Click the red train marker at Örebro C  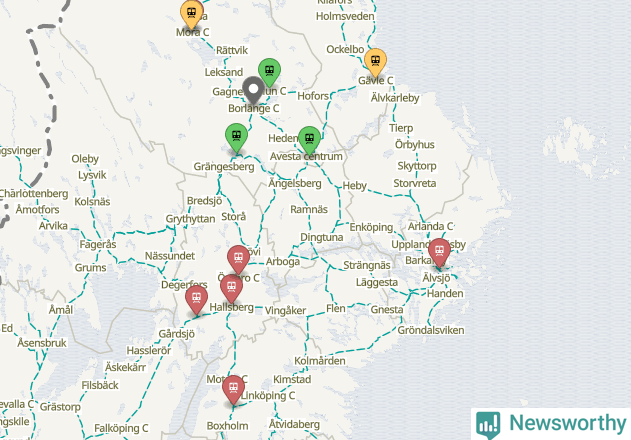tap(238, 260)
